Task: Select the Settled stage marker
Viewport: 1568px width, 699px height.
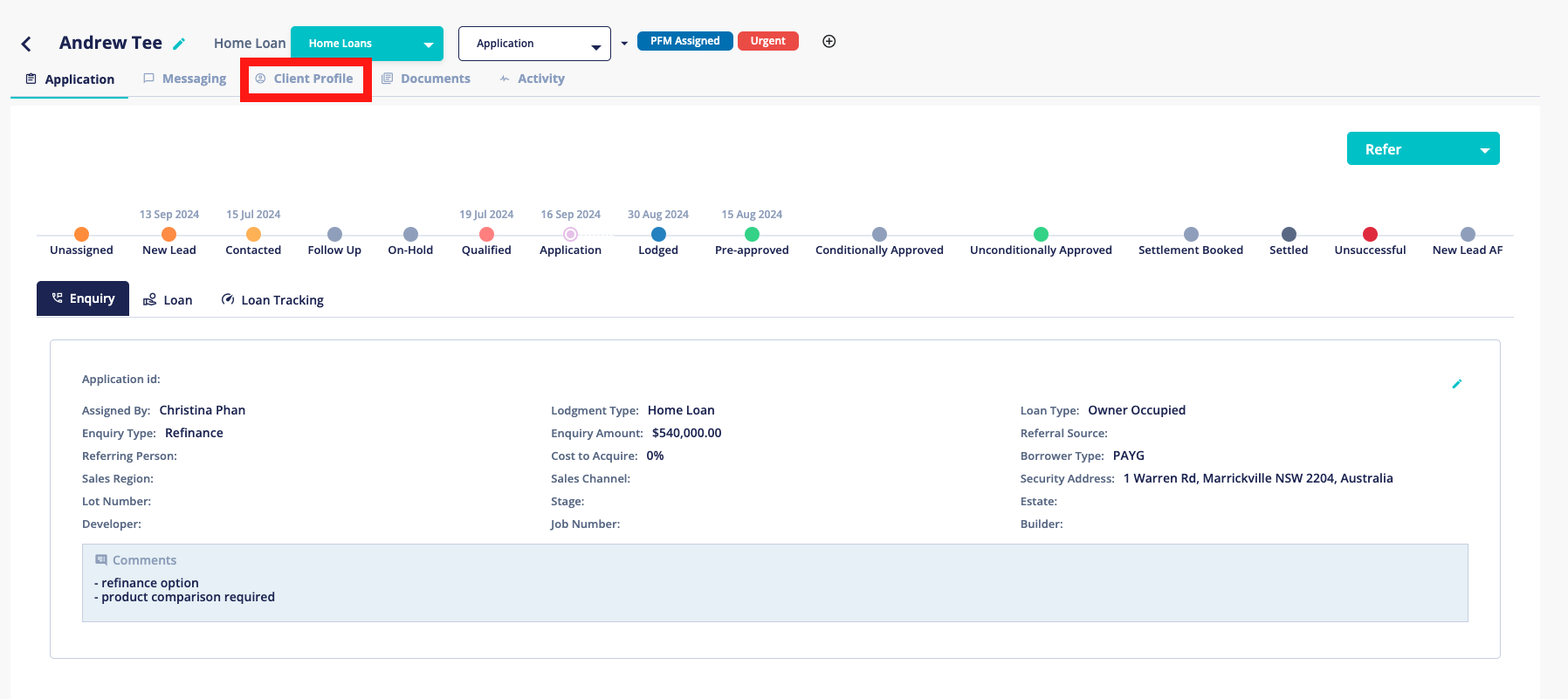Action: coord(1289,234)
